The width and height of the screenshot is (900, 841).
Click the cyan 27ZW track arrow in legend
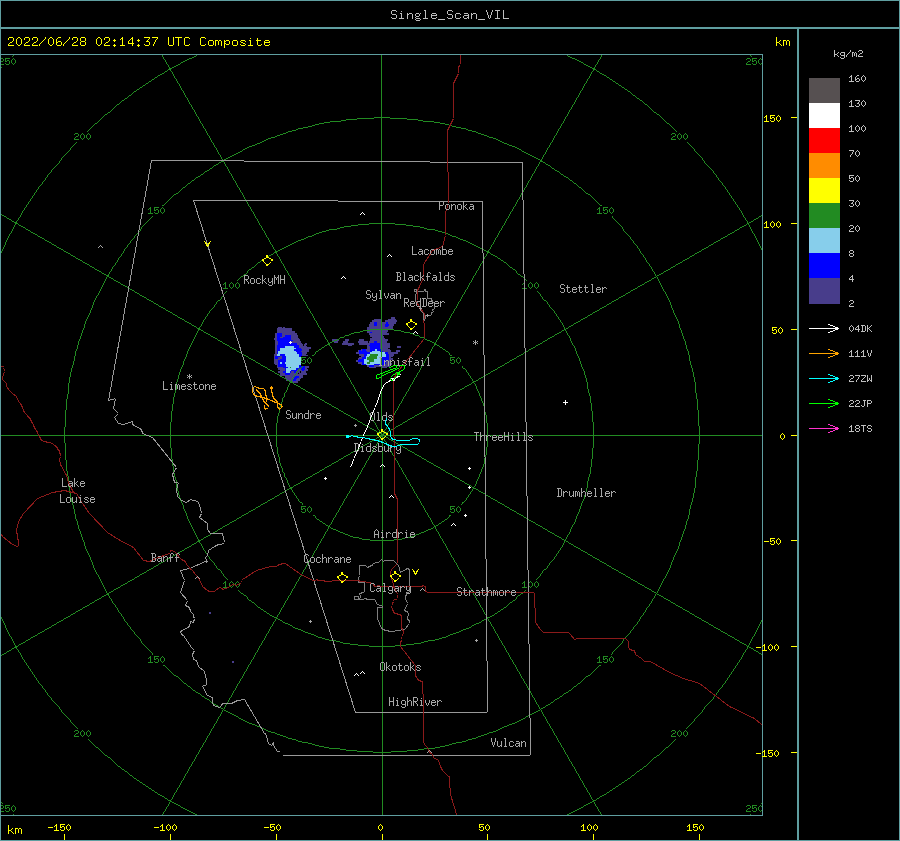tap(824, 378)
